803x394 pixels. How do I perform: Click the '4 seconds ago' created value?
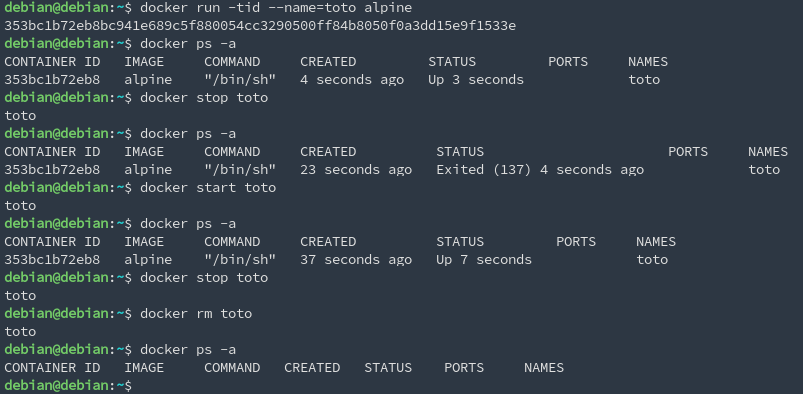click(x=352, y=79)
